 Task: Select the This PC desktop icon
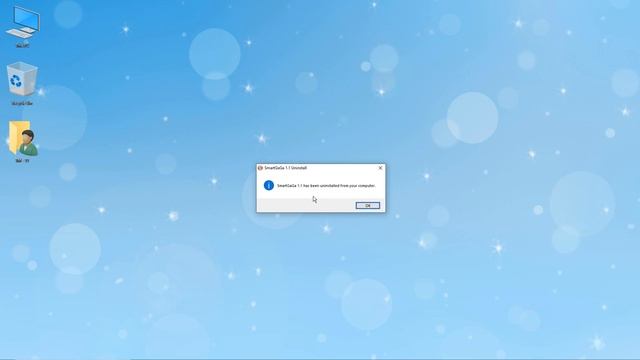click(x=22, y=27)
